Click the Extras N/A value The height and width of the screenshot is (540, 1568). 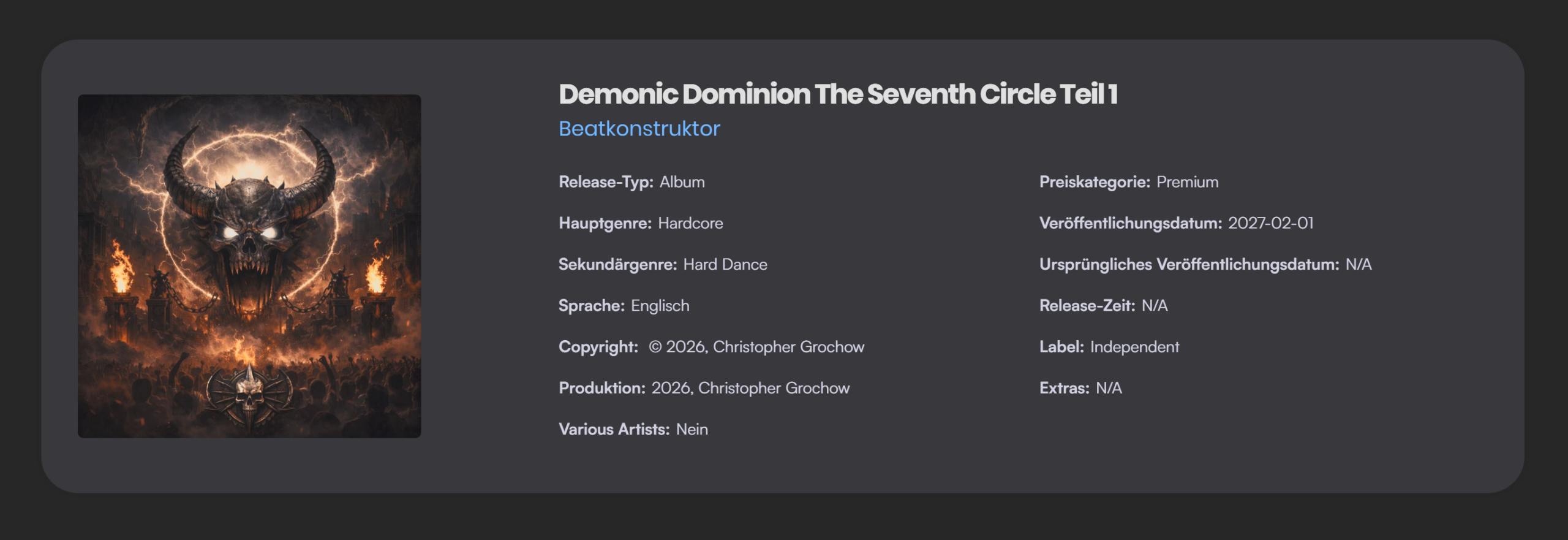(x=1109, y=388)
